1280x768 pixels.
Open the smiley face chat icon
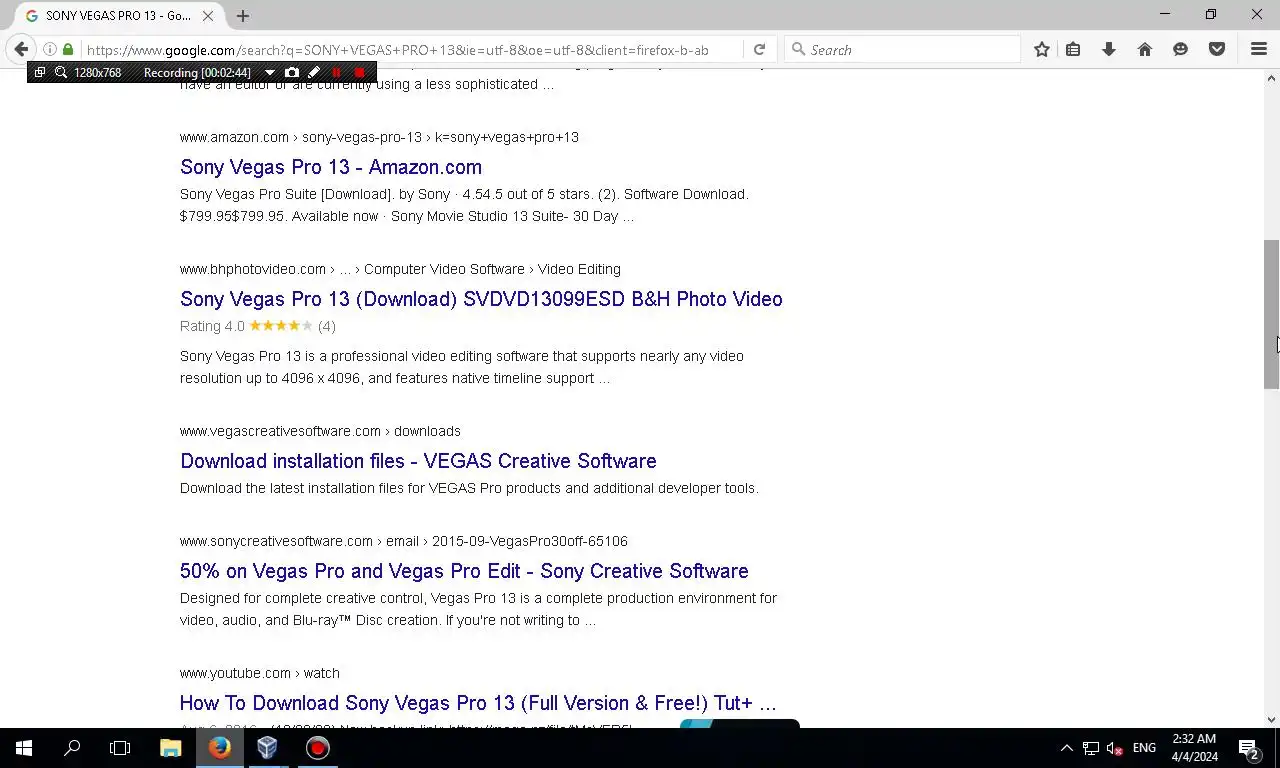click(x=1181, y=49)
